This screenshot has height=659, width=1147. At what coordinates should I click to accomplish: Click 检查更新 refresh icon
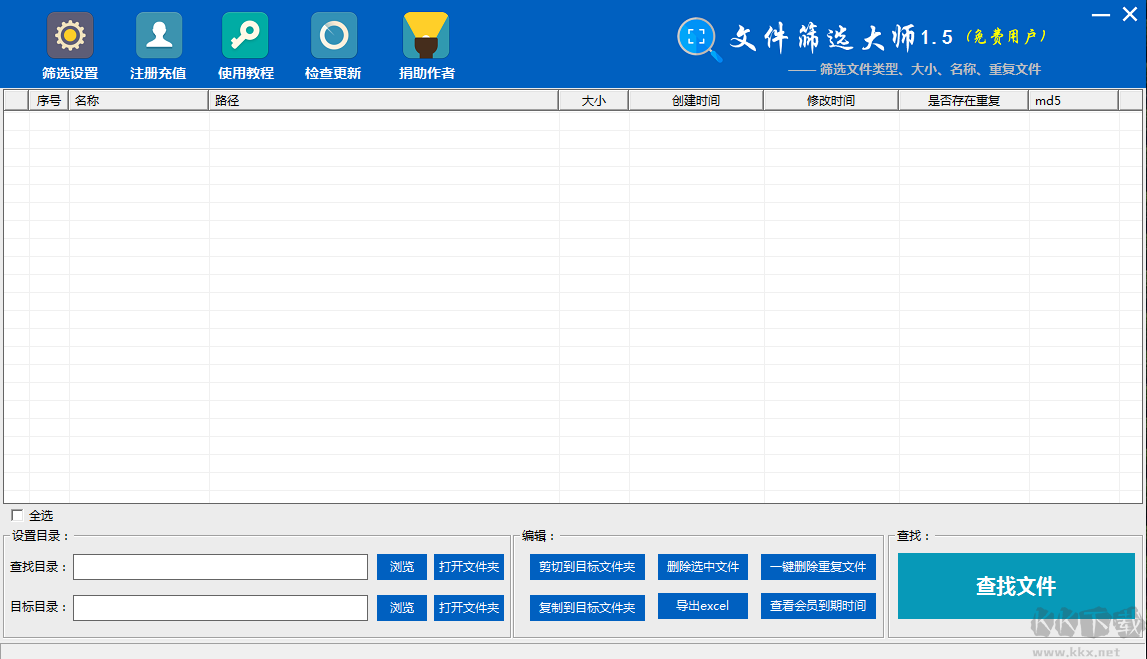click(x=334, y=35)
